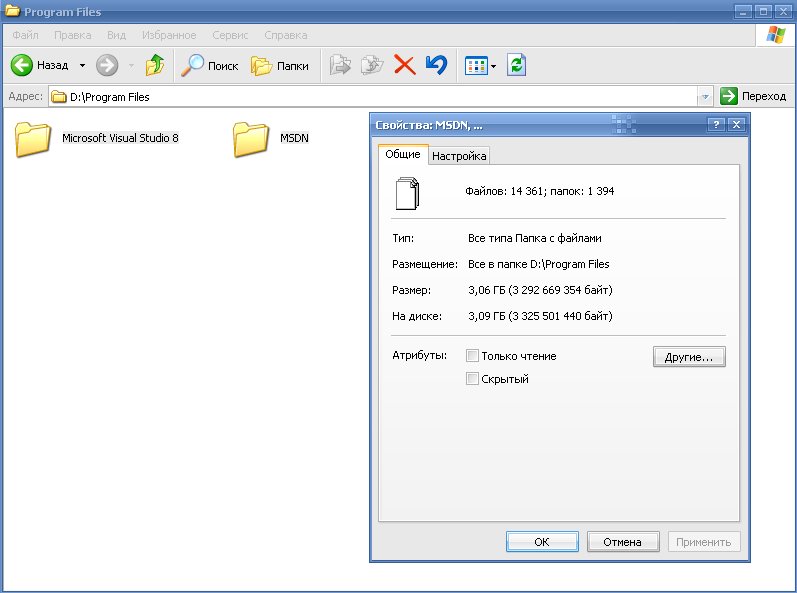The height and width of the screenshot is (593, 797).
Task: Go up one folder level via toolbar
Action: coord(154,66)
